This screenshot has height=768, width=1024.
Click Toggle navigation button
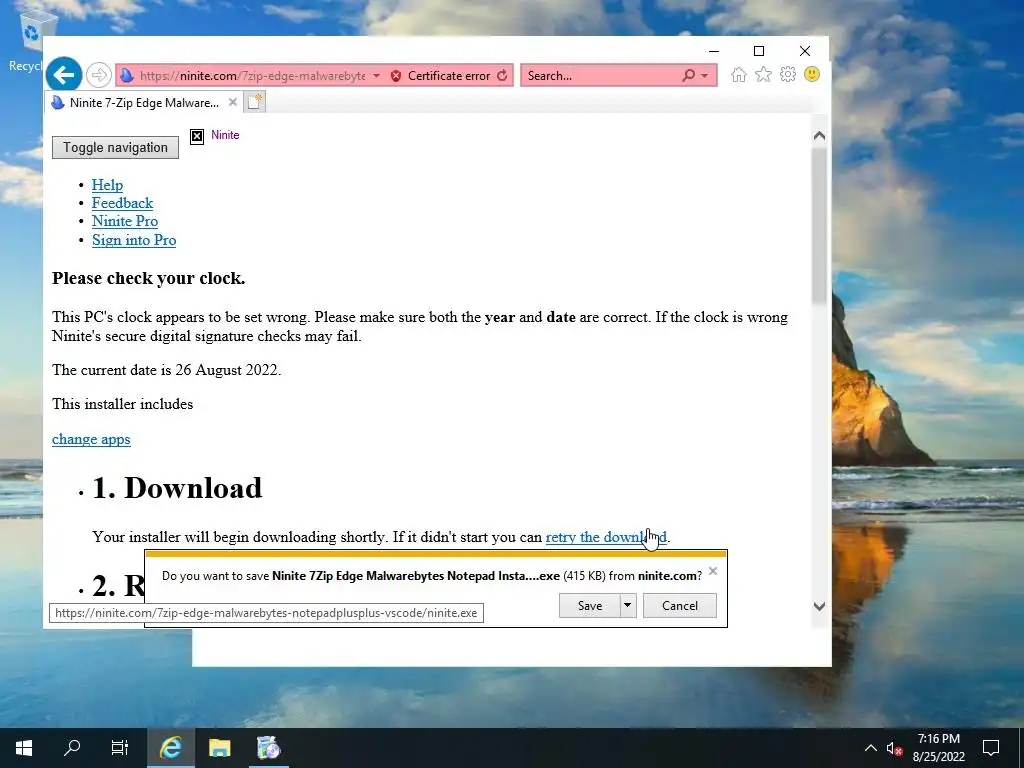tap(116, 148)
